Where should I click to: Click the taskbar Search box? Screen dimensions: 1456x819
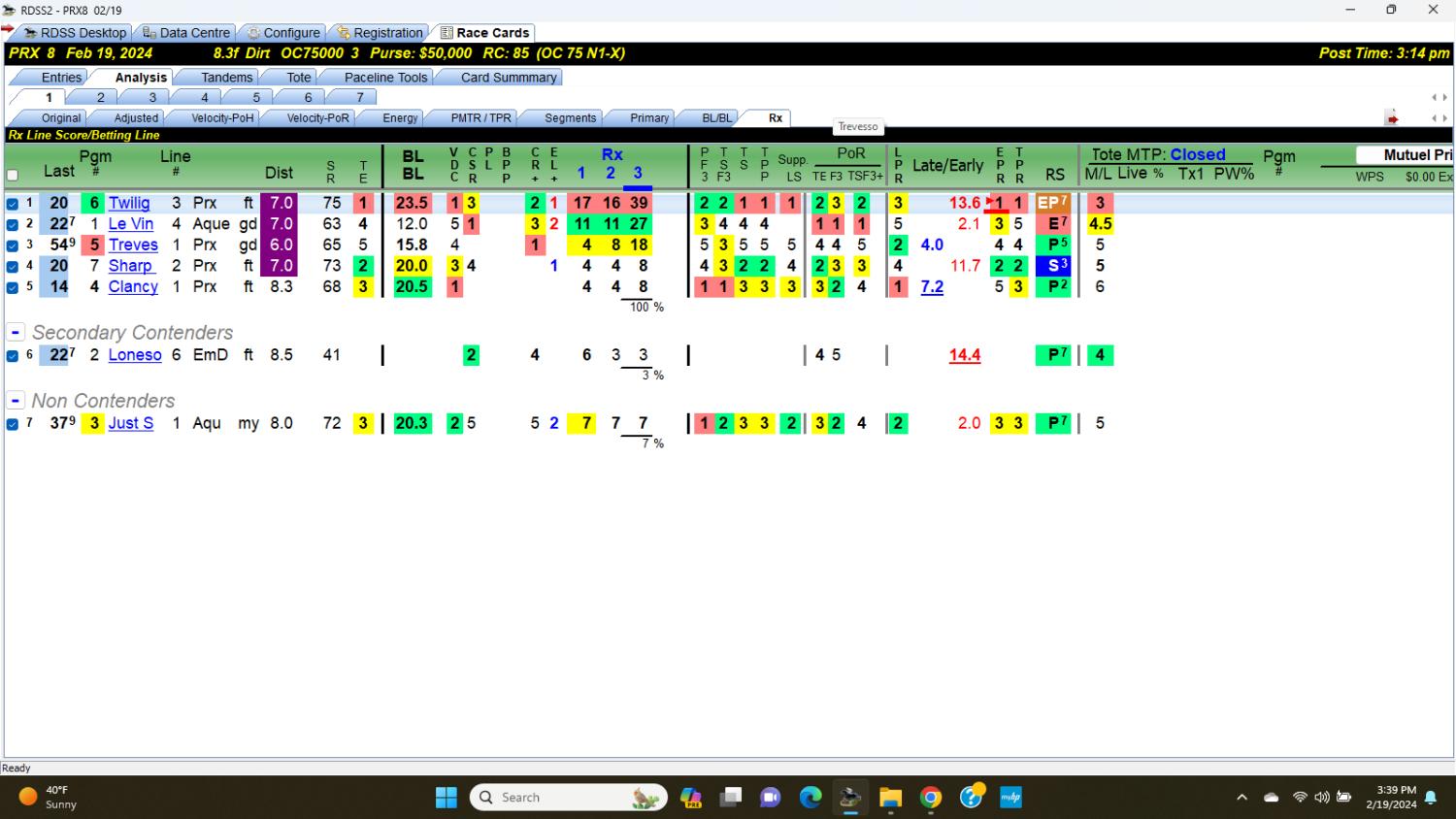point(569,798)
